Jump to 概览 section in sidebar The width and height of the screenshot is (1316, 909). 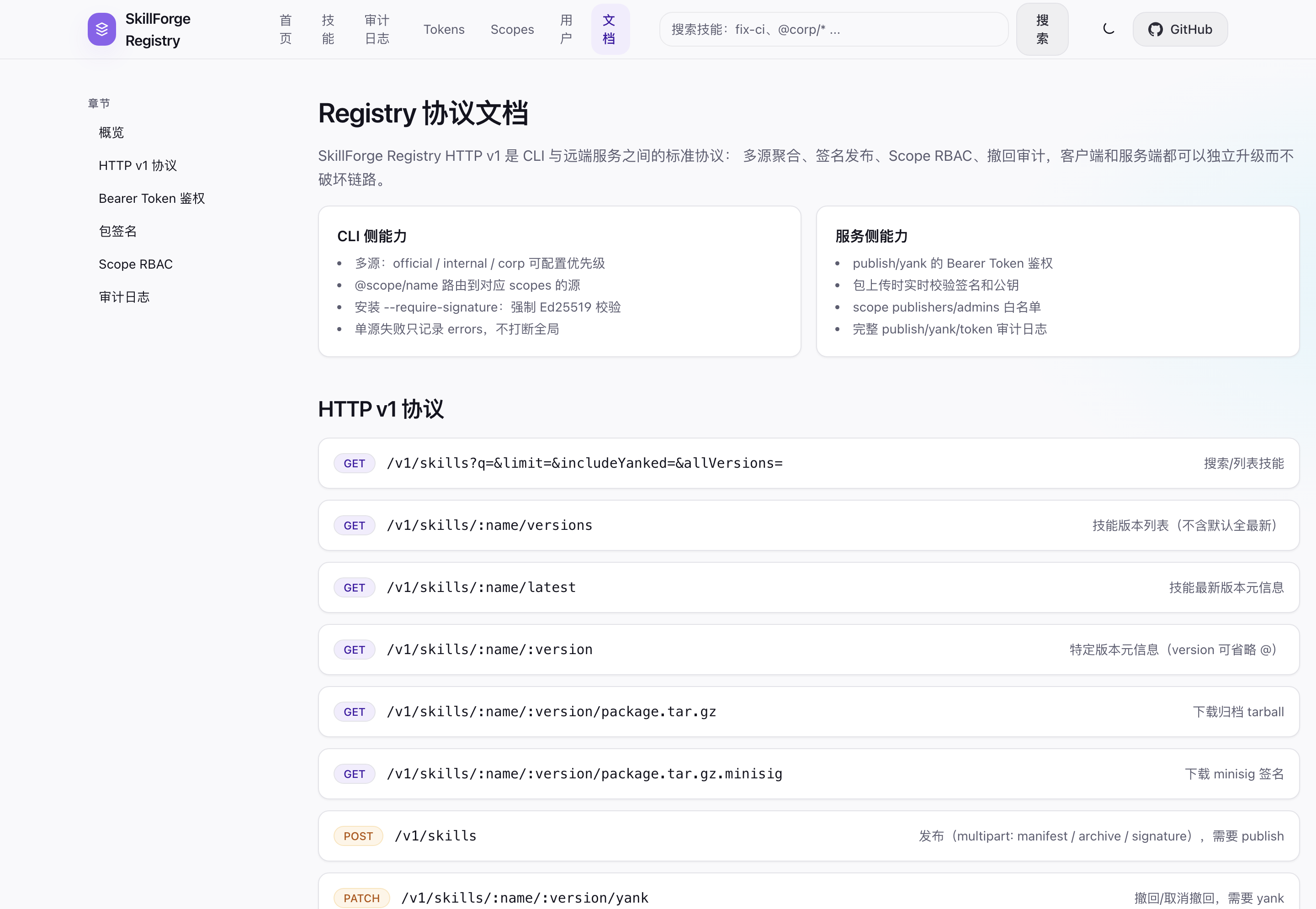tap(111, 133)
